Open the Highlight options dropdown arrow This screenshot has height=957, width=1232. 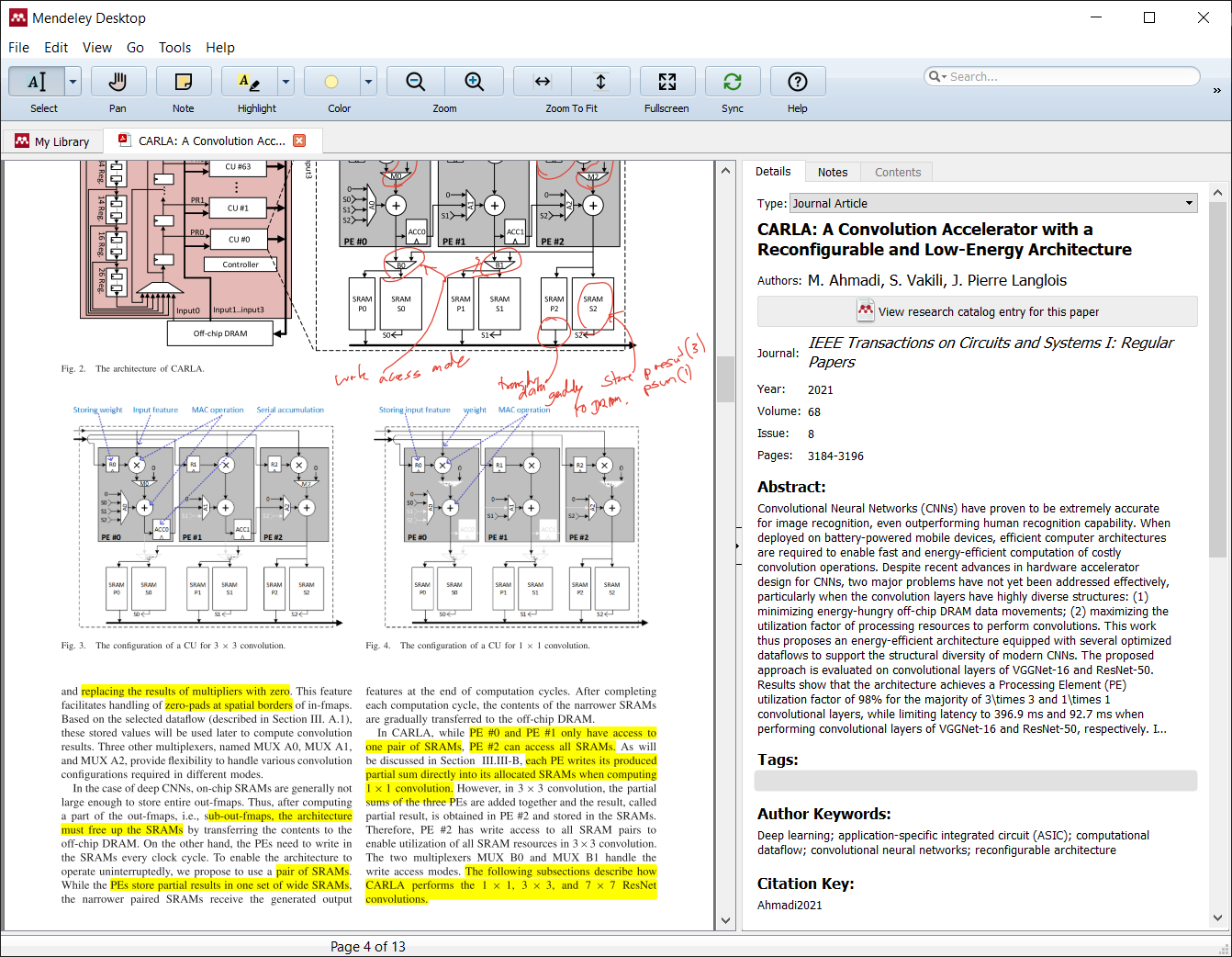[286, 82]
